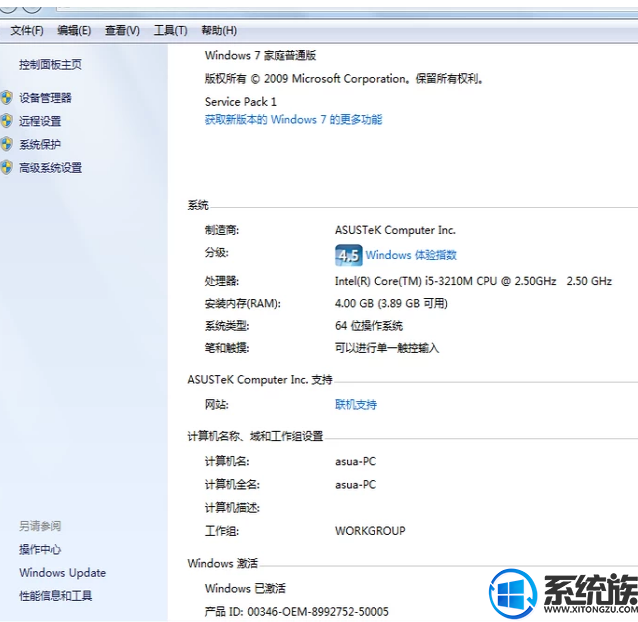The width and height of the screenshot is (638, 622).
Task: Select the RAM value 4.00 GB
Action: point(391,303)
